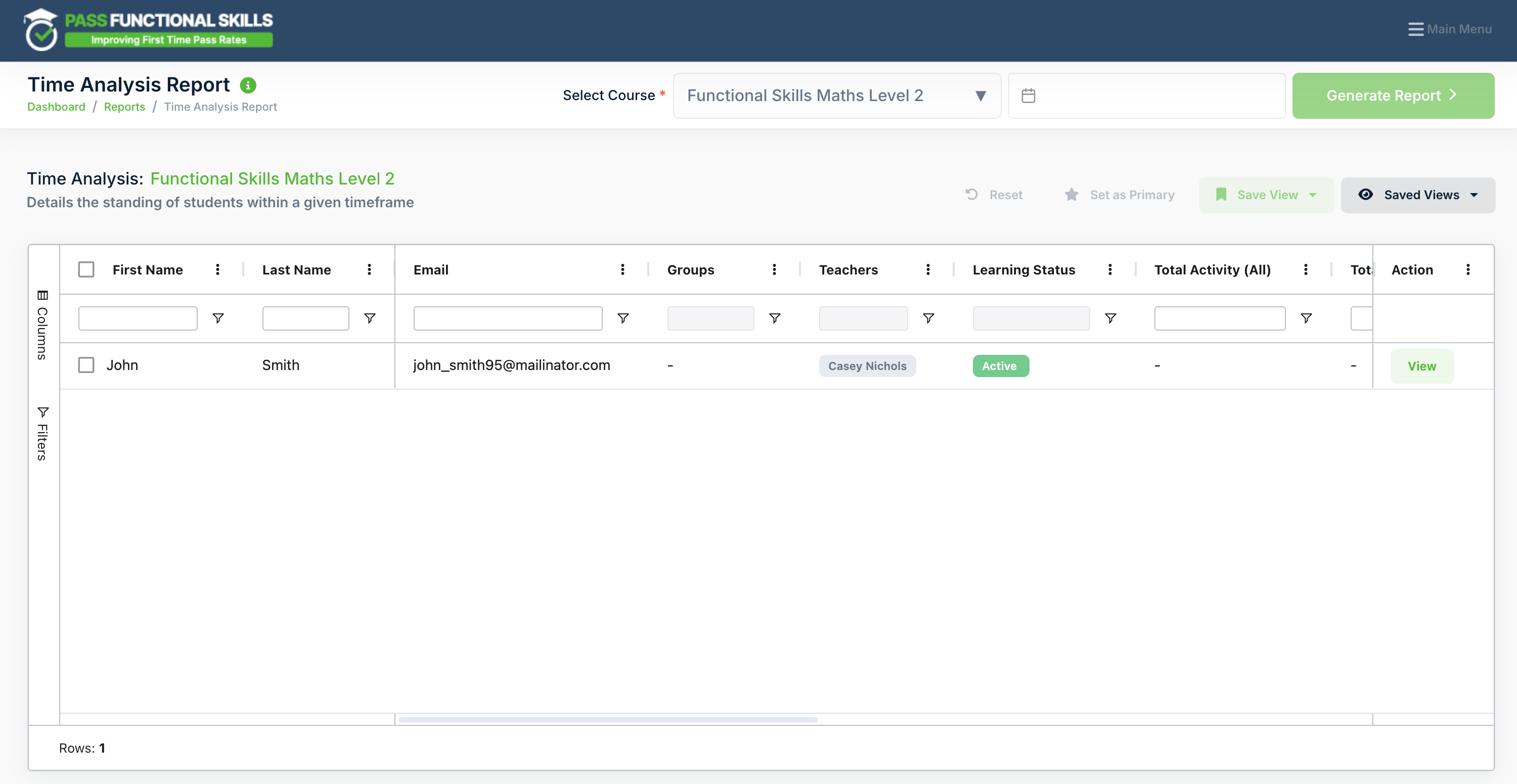
Task: Open the Email column three-dot menu
Action: 622,269
